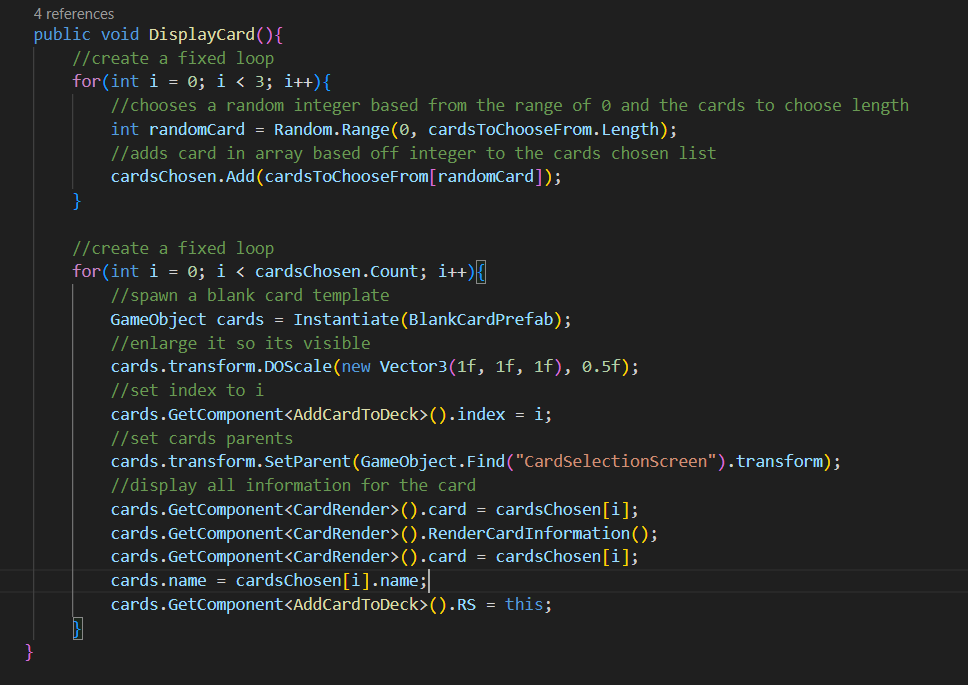Screen dimensions: 968x685
Task: Click the comment about choosing a random integer
Action: (510, 106)
